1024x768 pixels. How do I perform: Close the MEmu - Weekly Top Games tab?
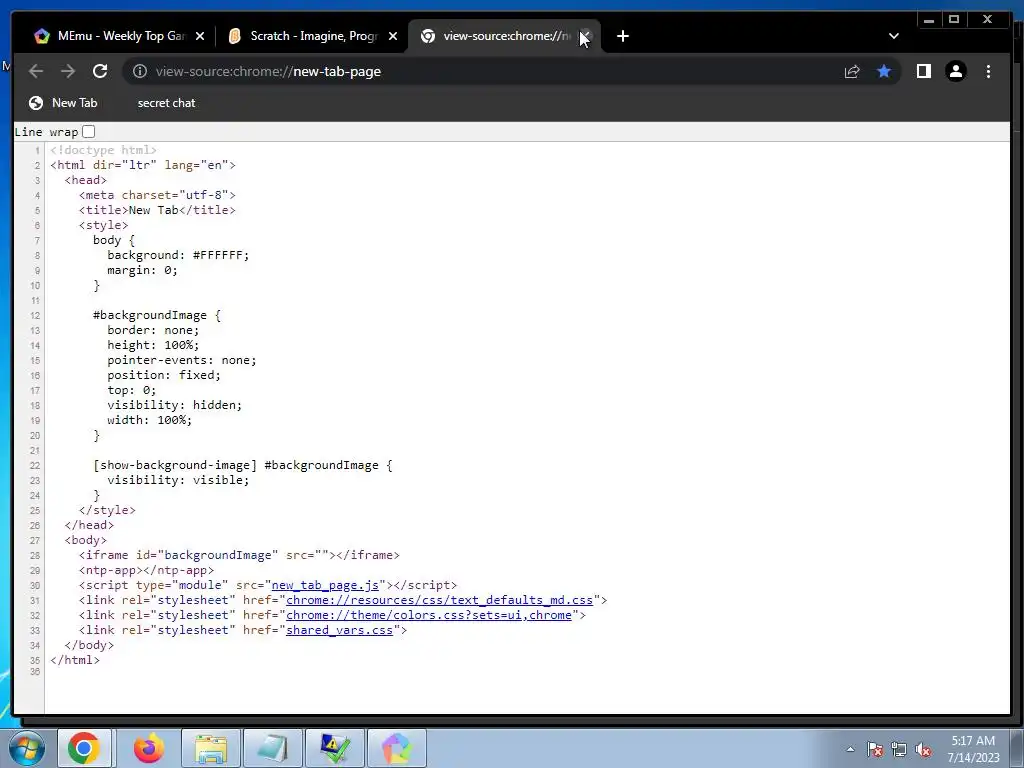click(x=200, y=36)
